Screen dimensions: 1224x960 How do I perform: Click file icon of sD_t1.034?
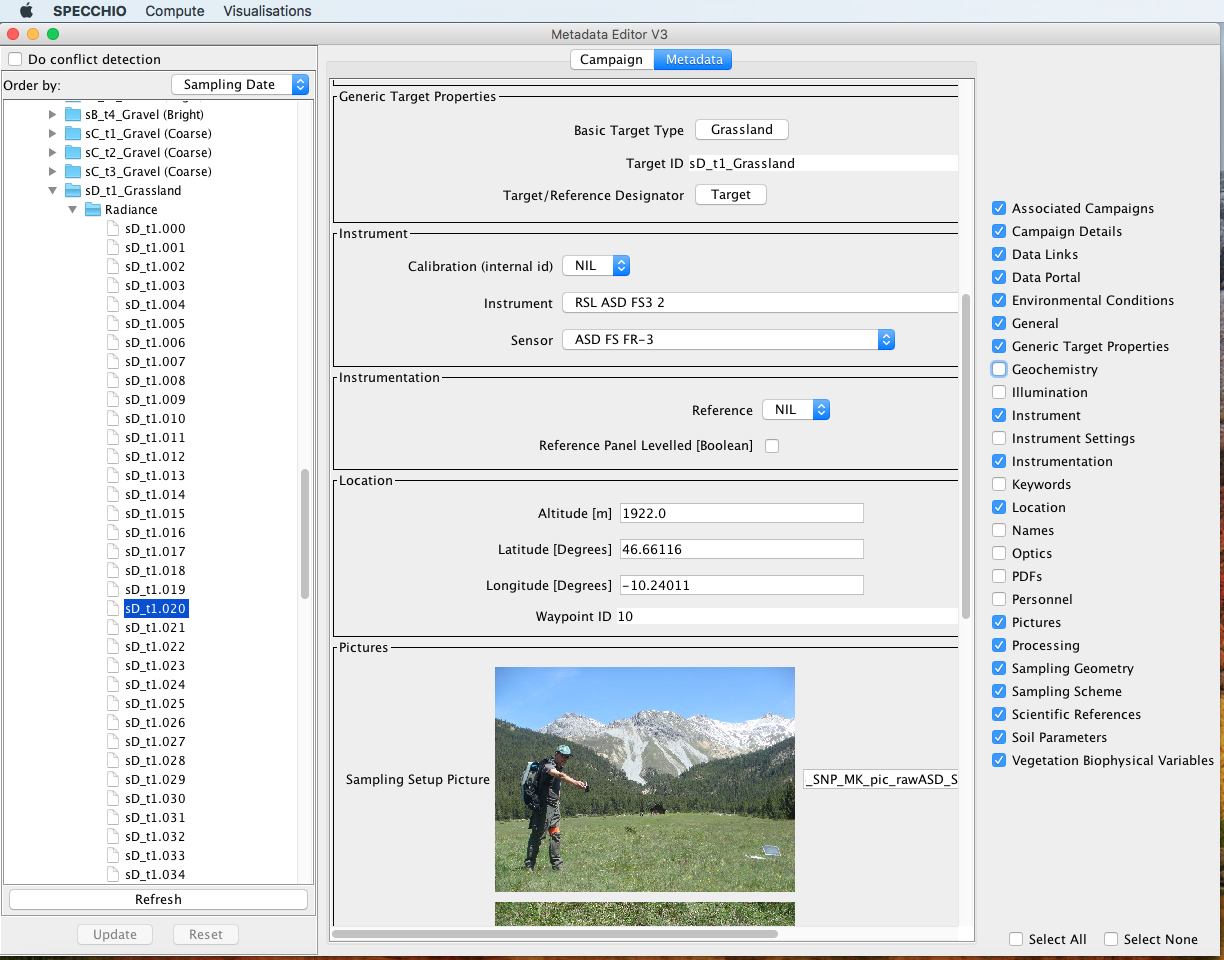pos(113,874)
